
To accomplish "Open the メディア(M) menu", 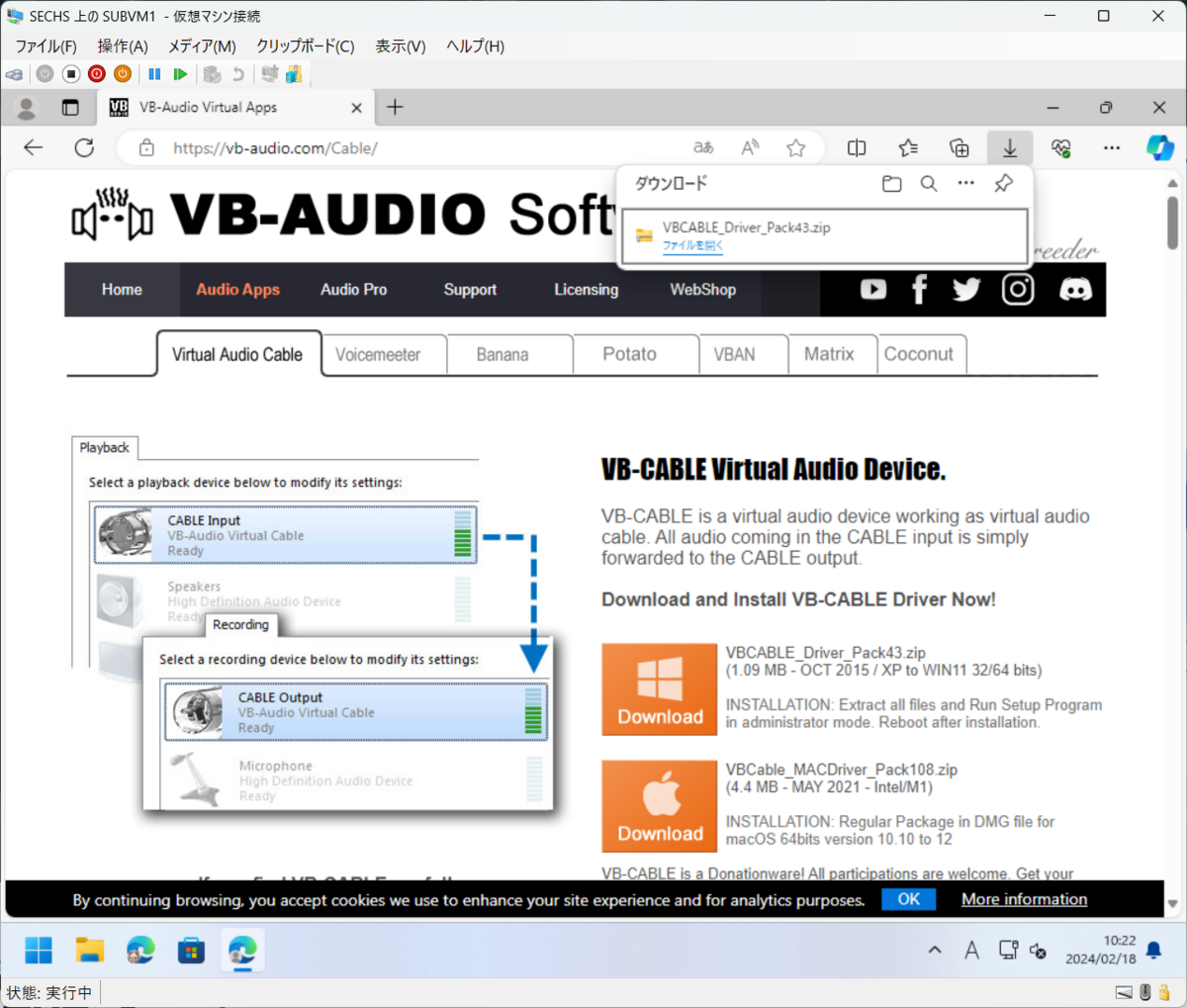I will 202,46.
